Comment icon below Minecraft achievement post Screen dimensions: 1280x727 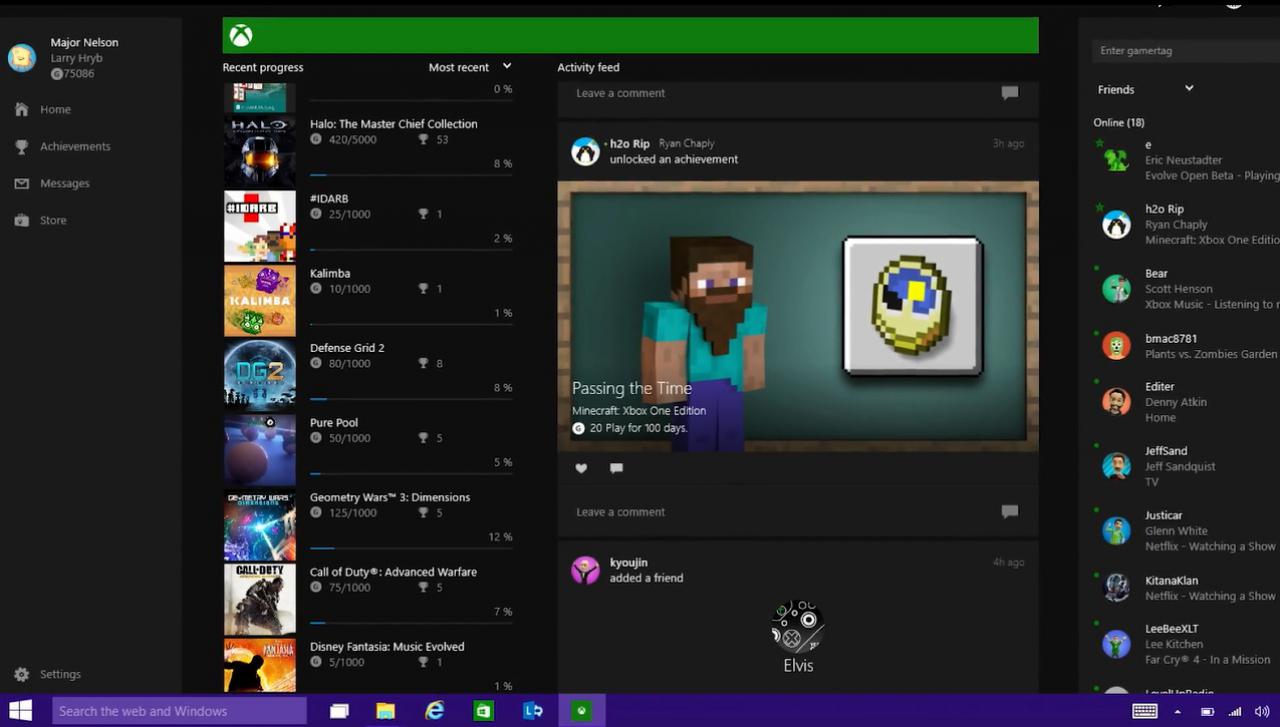tap(616, 468)
